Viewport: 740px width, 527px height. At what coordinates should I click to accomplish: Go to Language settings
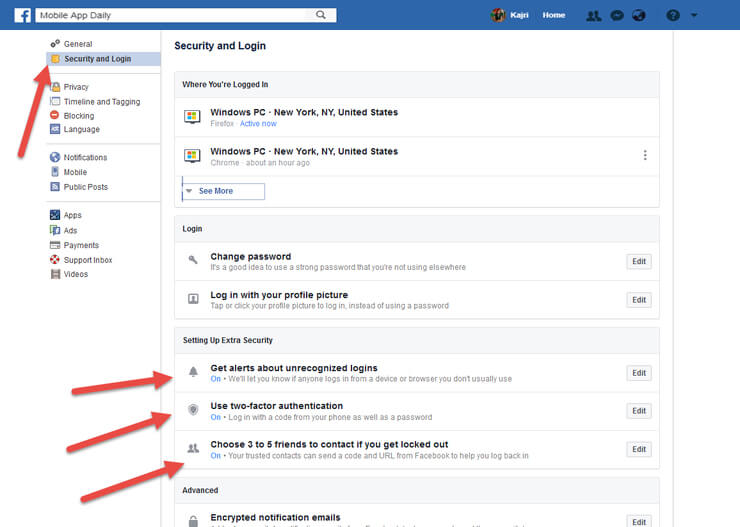click(82, 129)
